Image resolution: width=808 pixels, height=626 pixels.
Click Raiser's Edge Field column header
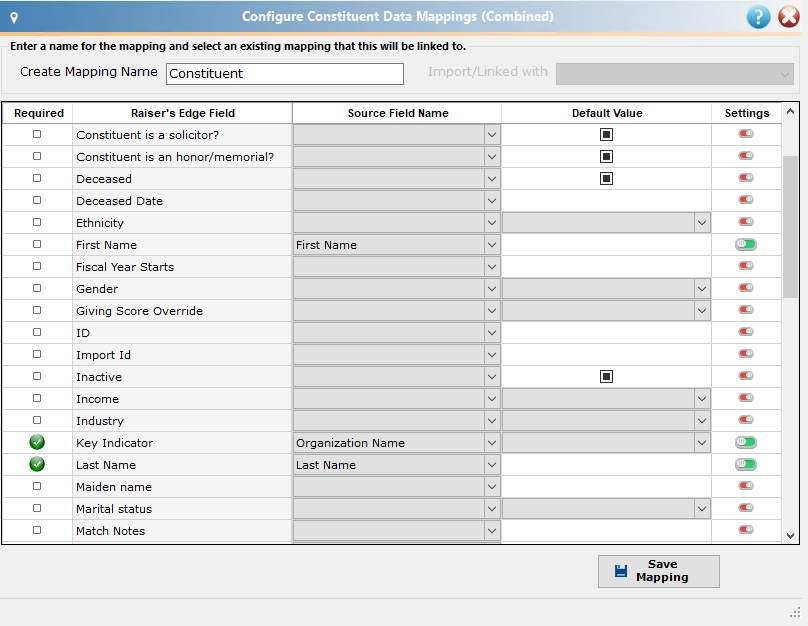coord(182,113)
